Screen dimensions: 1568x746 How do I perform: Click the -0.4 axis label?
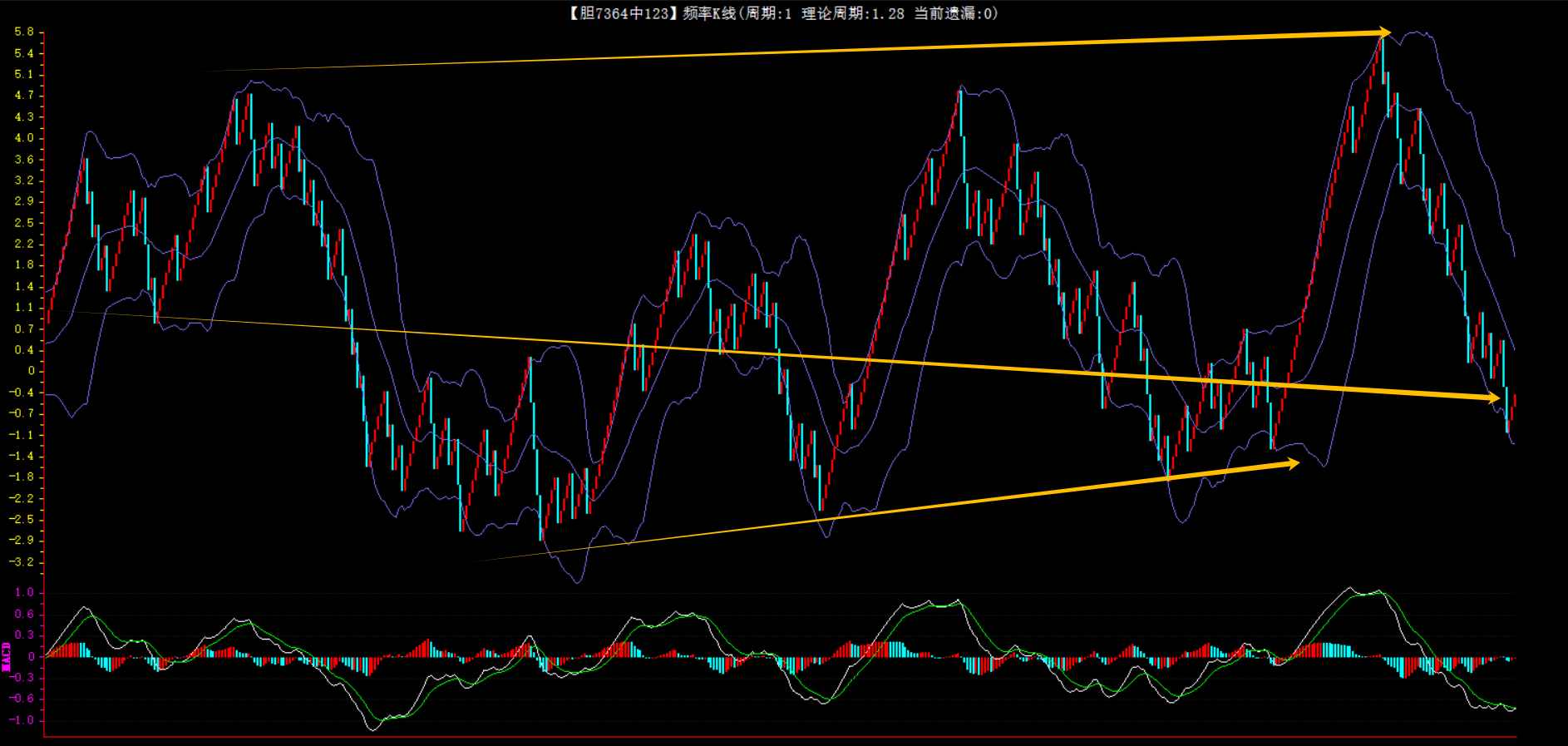22,393
